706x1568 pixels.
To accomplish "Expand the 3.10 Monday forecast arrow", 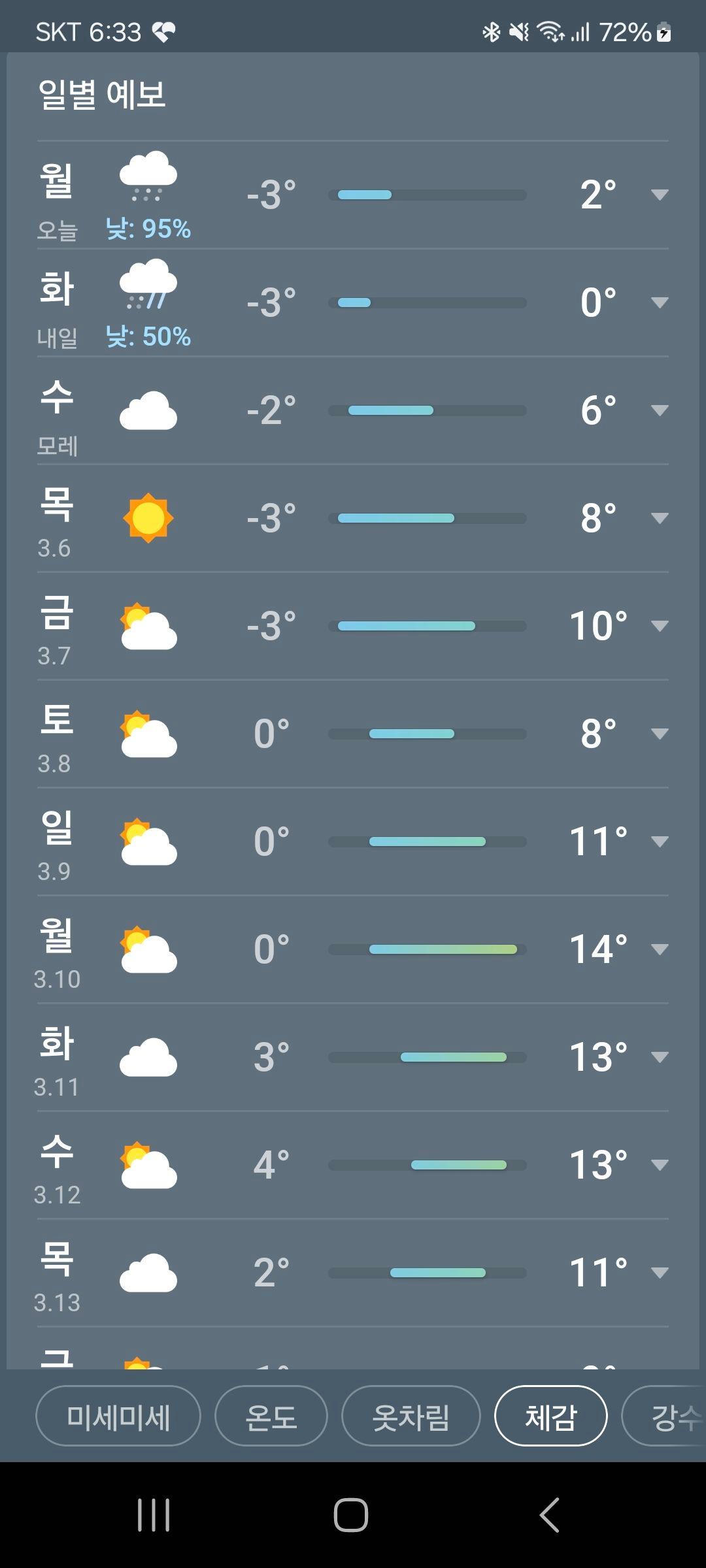I will tap(660, 949).
